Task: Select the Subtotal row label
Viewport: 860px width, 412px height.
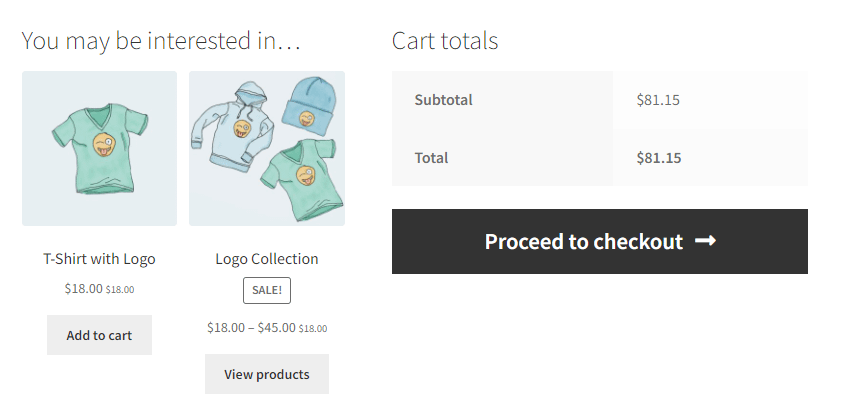Action: coord(443,100)
